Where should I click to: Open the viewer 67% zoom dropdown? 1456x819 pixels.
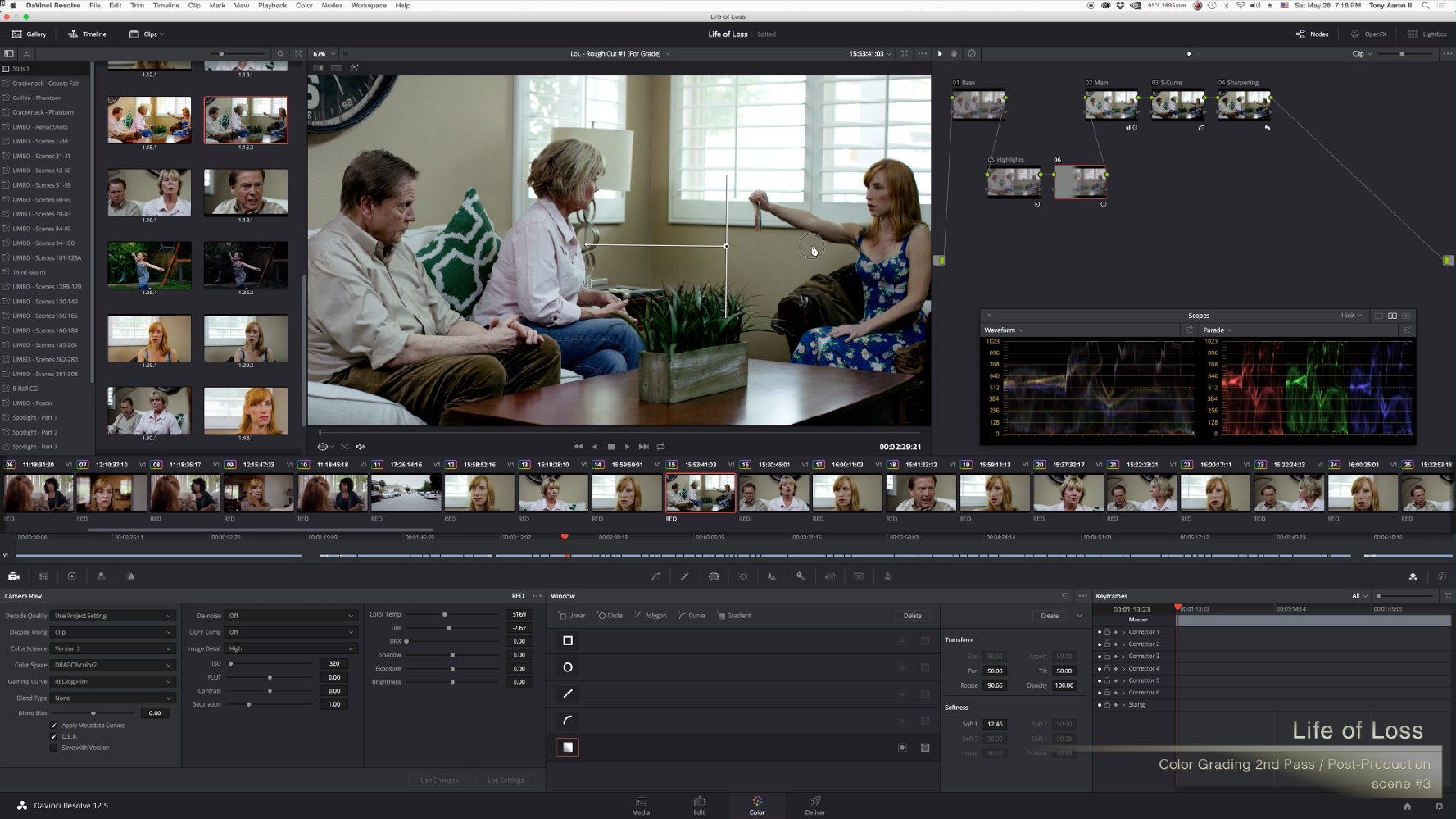(x=323, y=54)
